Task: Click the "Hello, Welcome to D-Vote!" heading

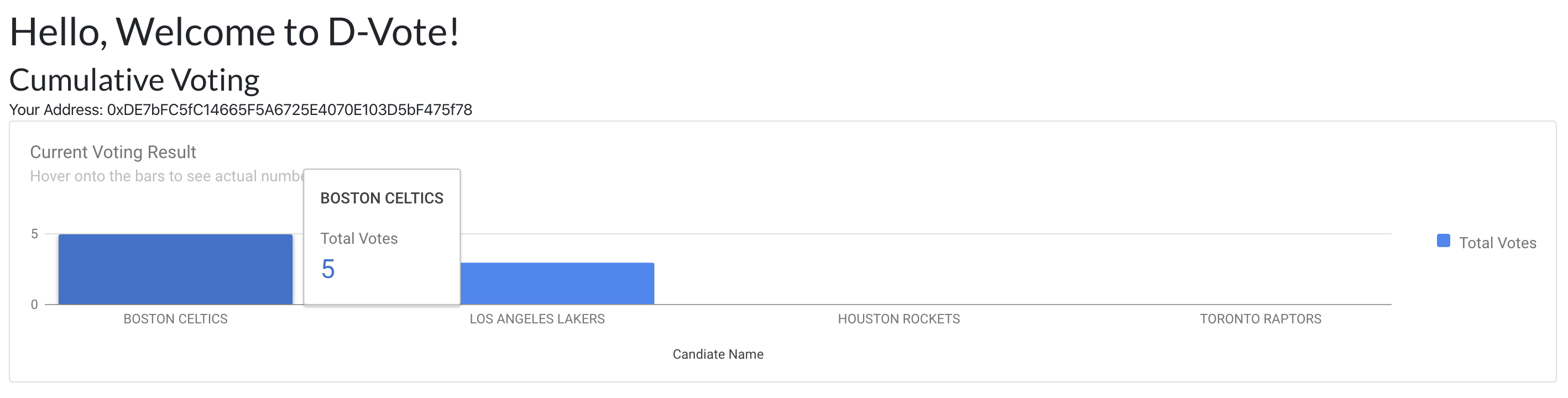Action: click(x=234, y=32)
